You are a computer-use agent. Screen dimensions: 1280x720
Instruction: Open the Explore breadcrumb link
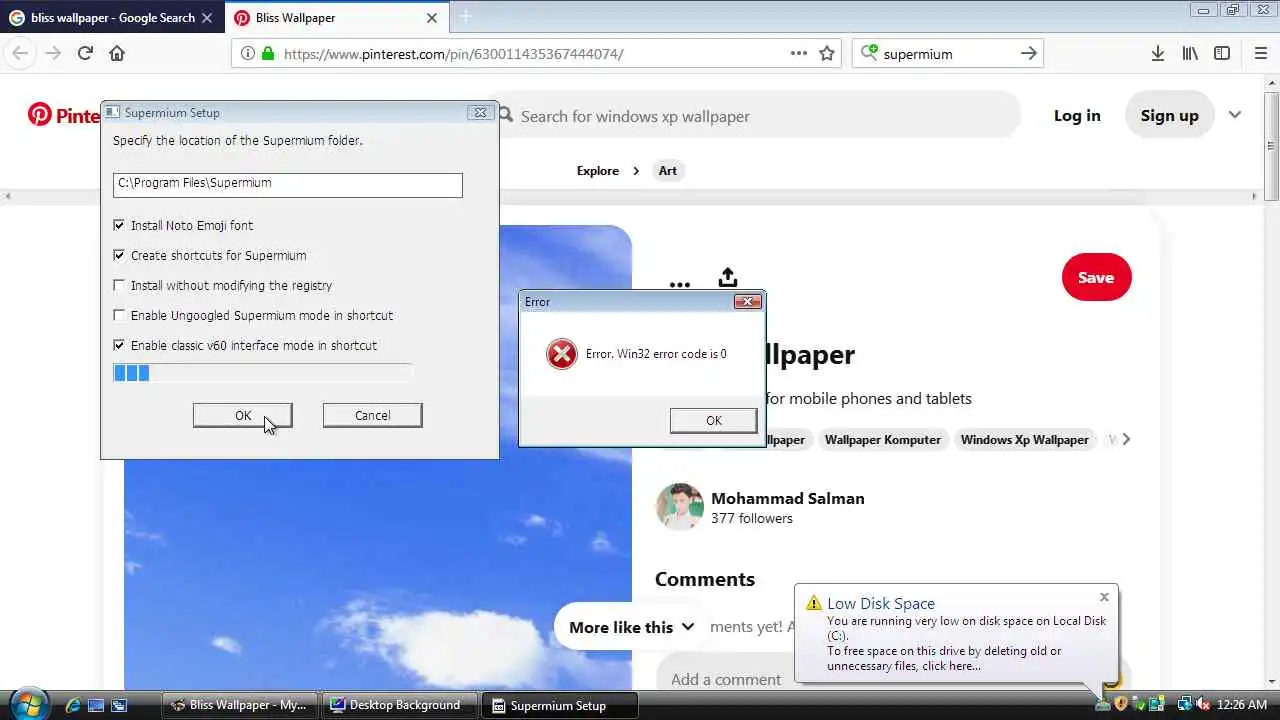tap(598, 170)
